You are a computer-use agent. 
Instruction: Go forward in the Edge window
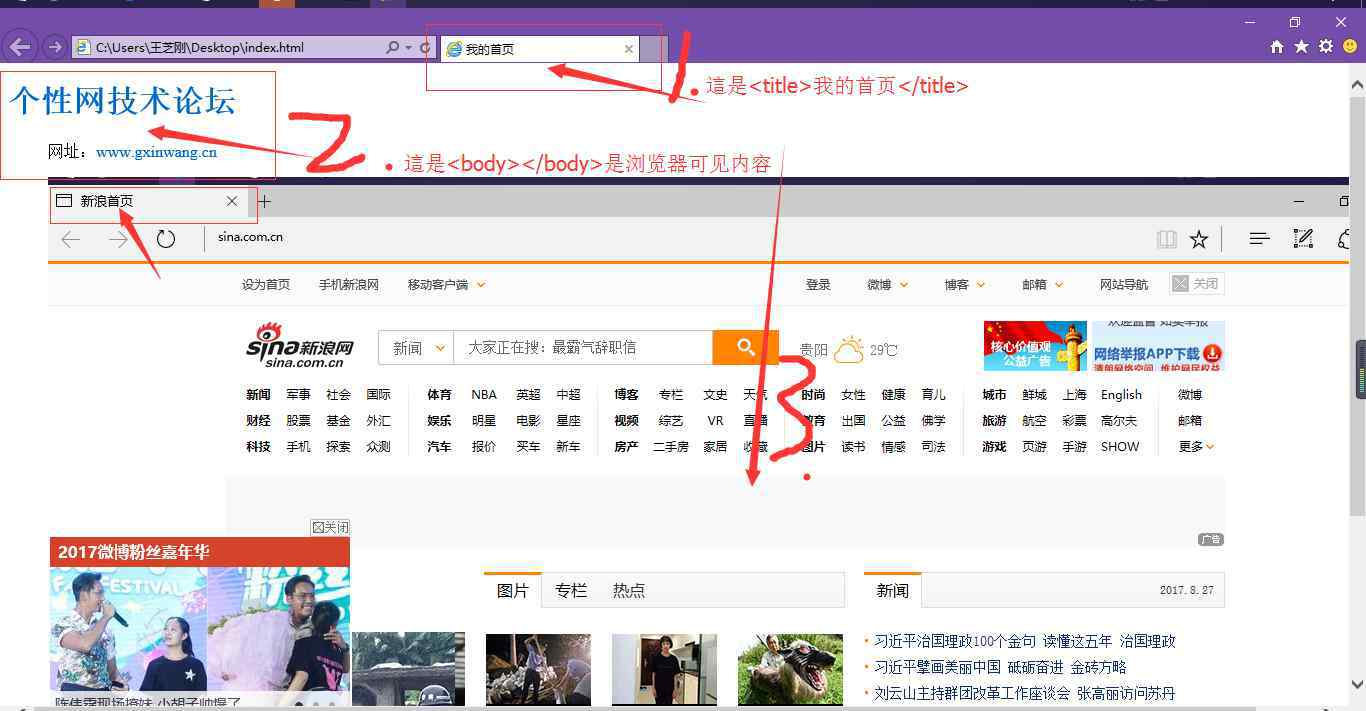coord(118,239)
